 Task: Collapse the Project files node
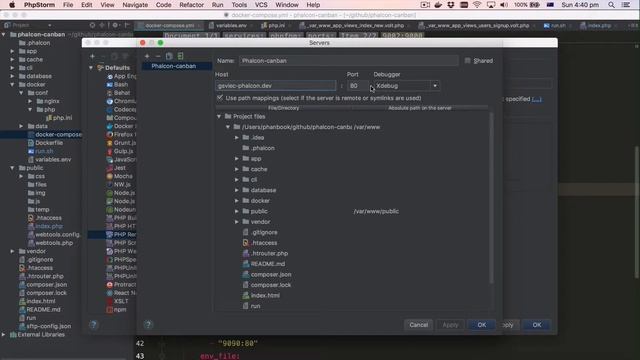pos(219,116)
